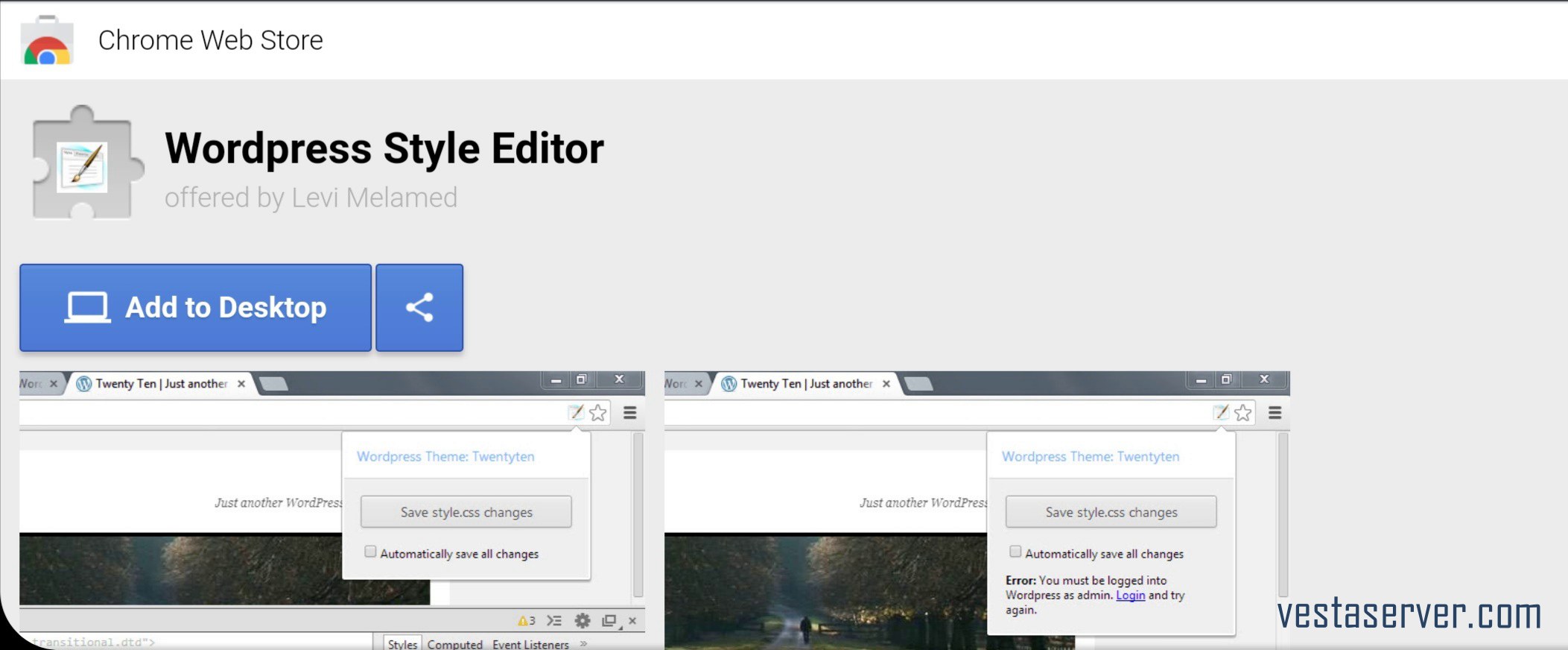Enable Automatically save all changes in the second screenshot
This screenshot has width=1568, height=650.
click(1015, 552)
